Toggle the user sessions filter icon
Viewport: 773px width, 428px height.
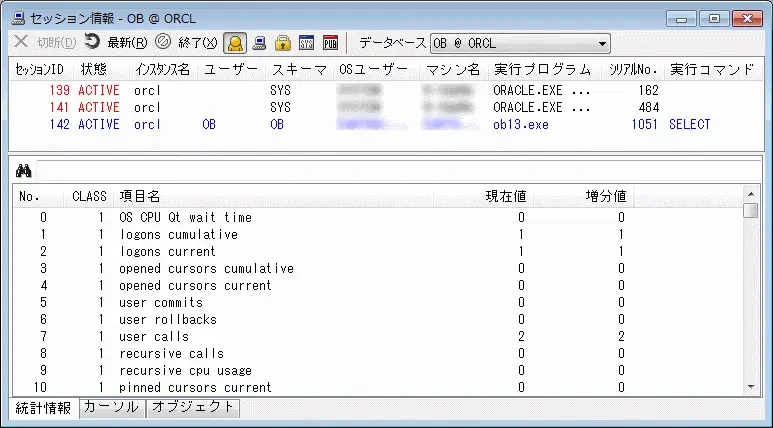[x=235, y=43]
